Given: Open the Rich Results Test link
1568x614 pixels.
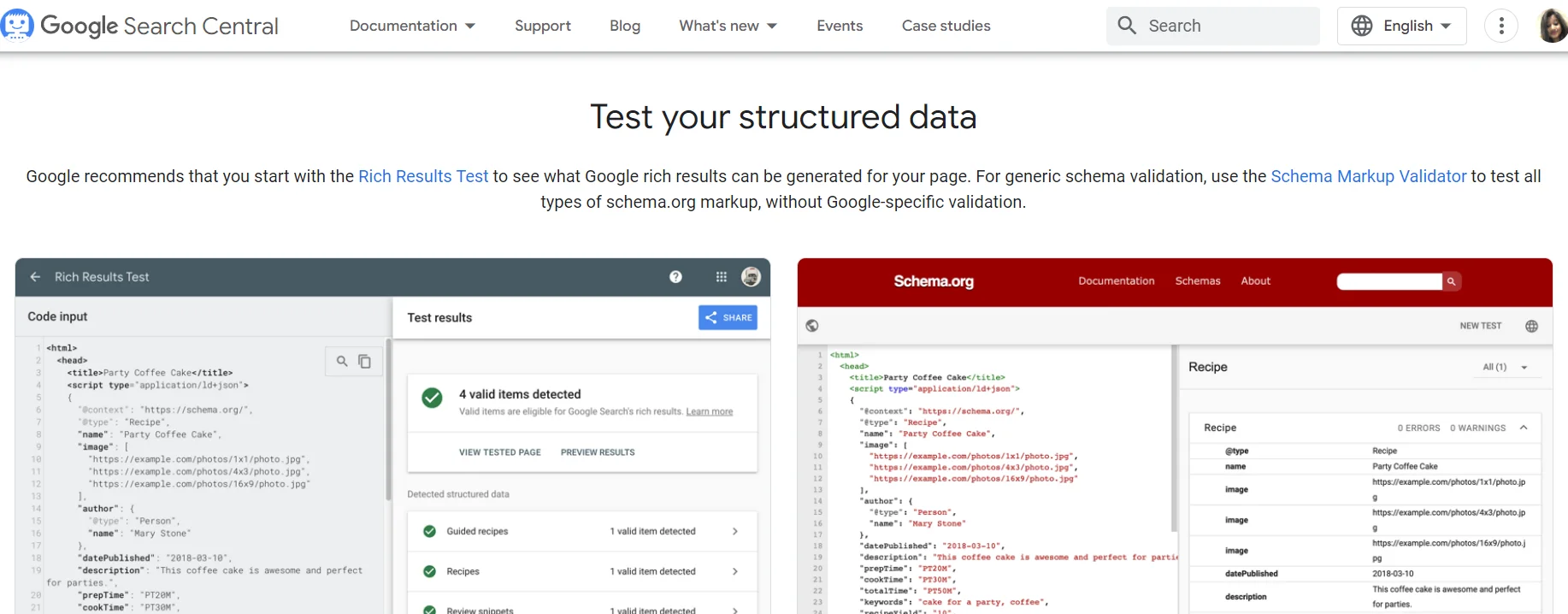Looking at the screenshot, I should point(423,176).
